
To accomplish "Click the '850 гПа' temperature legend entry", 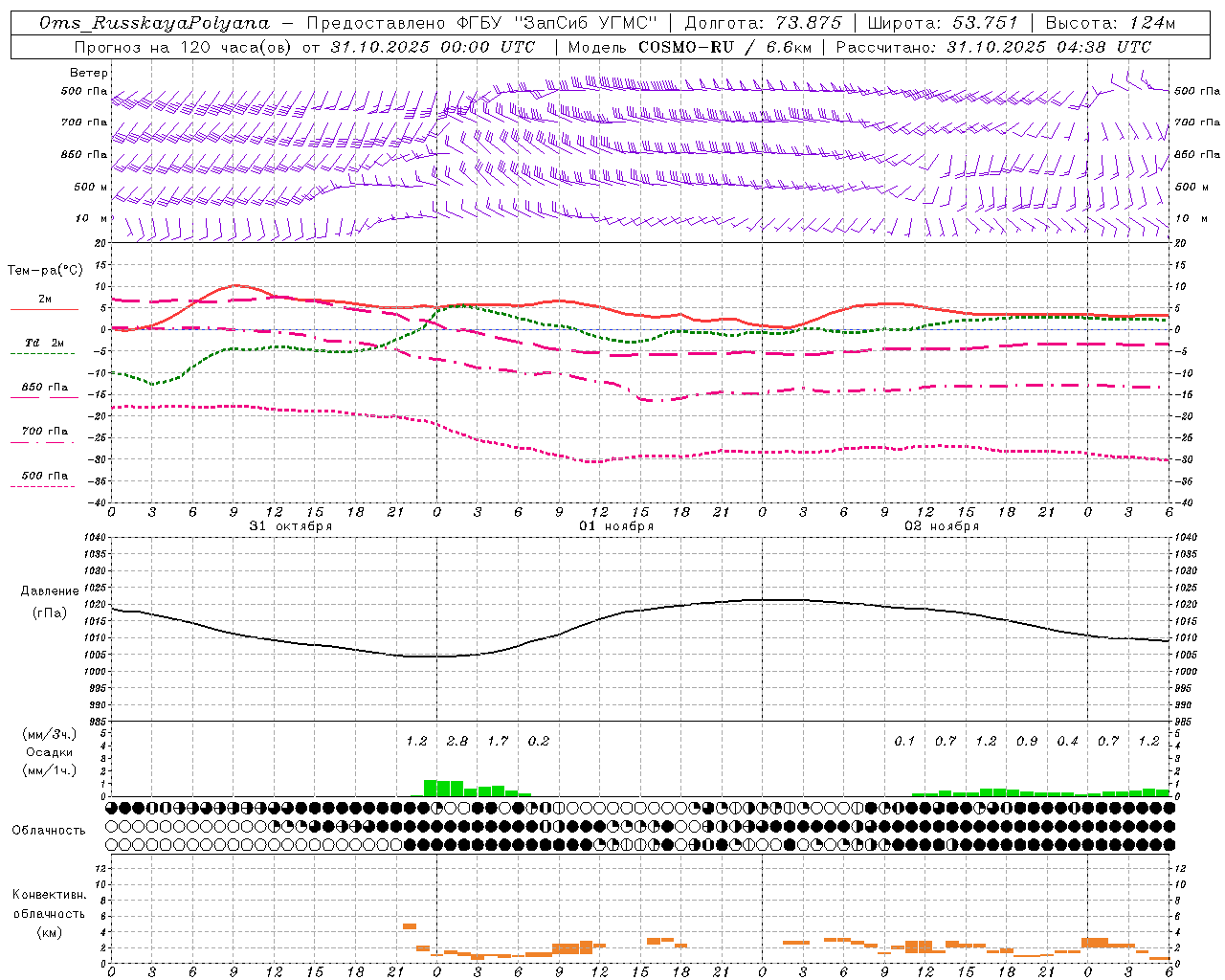I will 45,388.
